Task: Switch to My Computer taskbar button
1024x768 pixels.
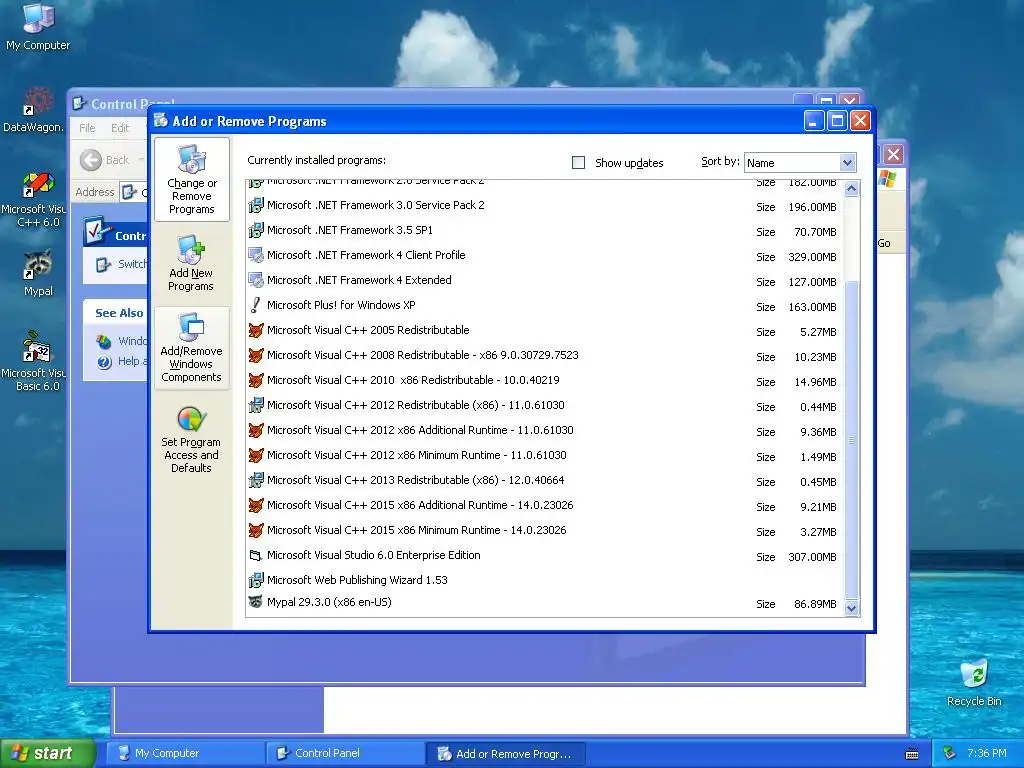Action: click(x=185, y=753)
